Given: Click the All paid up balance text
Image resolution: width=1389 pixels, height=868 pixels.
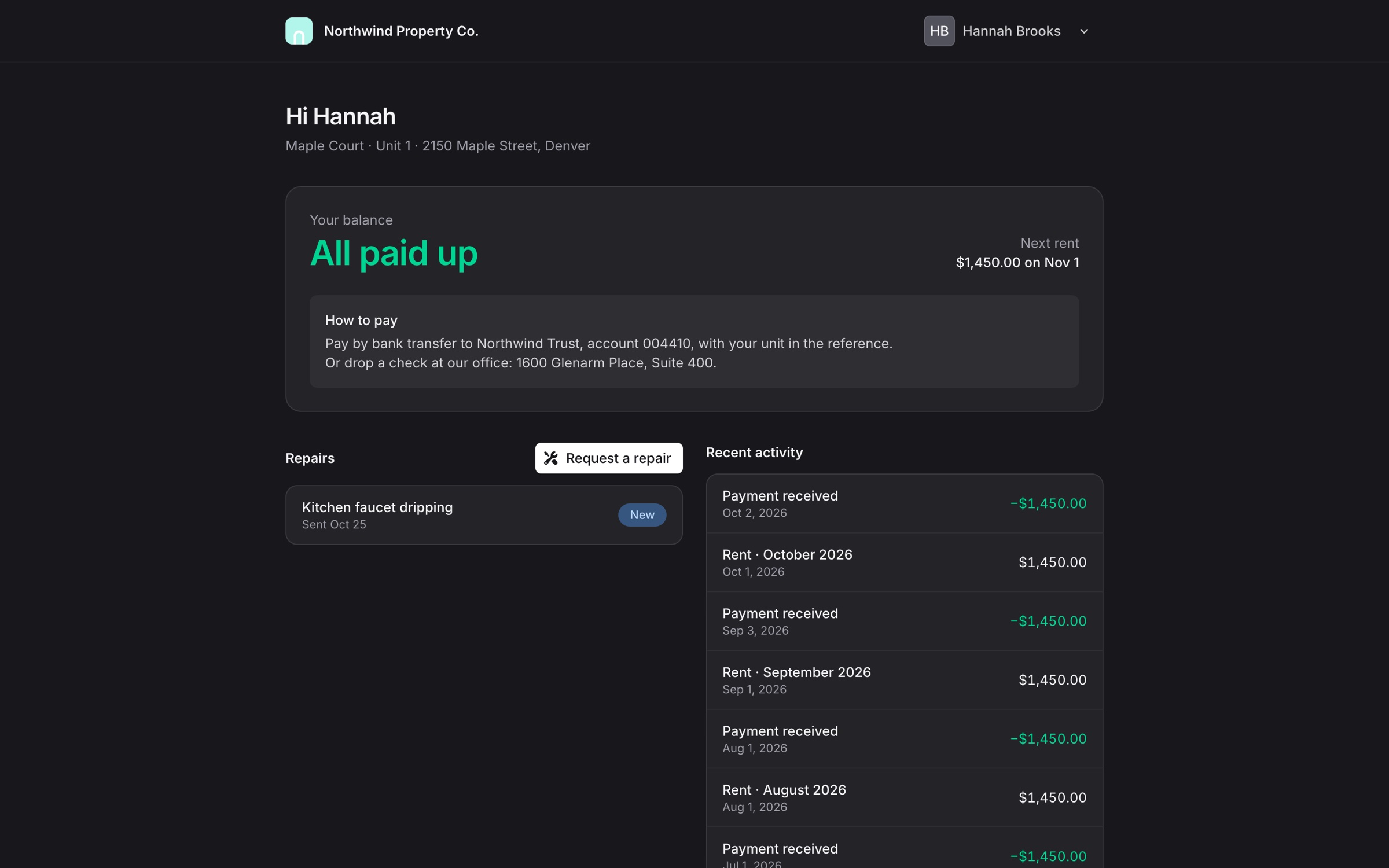Looking at the screenshot, I should 394,253.
